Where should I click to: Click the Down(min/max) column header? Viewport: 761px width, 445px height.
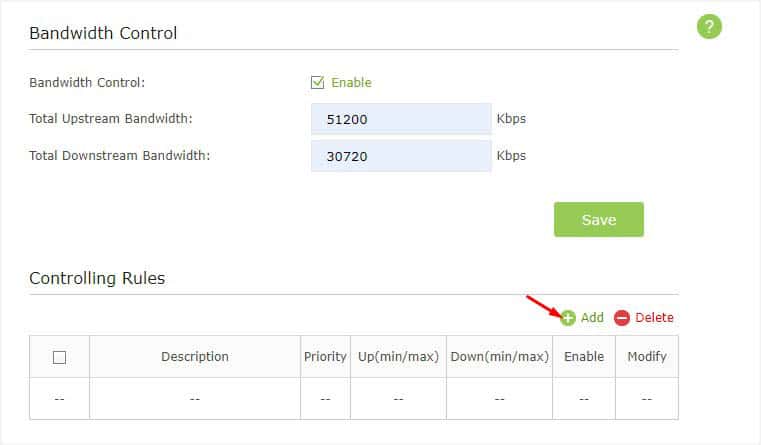[x=499, y=356]
